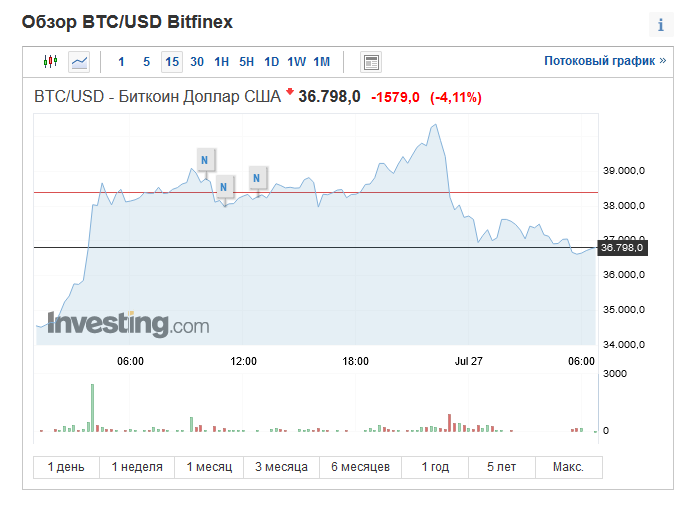Click the 'Макс.' range button
This screenshot has height=506, width=683.
click(568, 467)
